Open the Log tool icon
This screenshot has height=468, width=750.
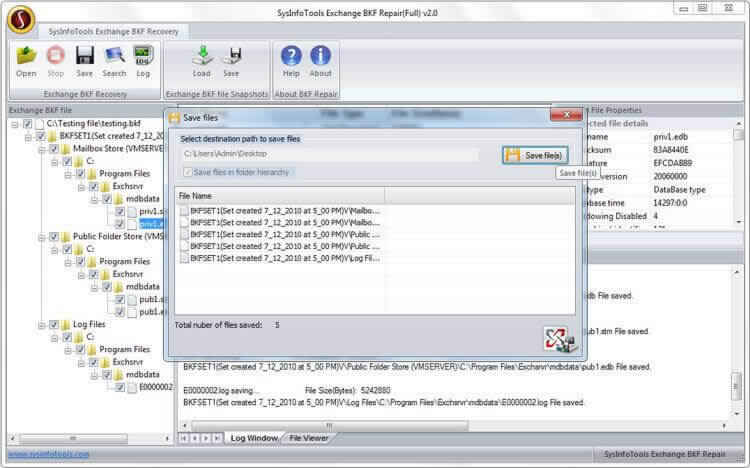143,56
